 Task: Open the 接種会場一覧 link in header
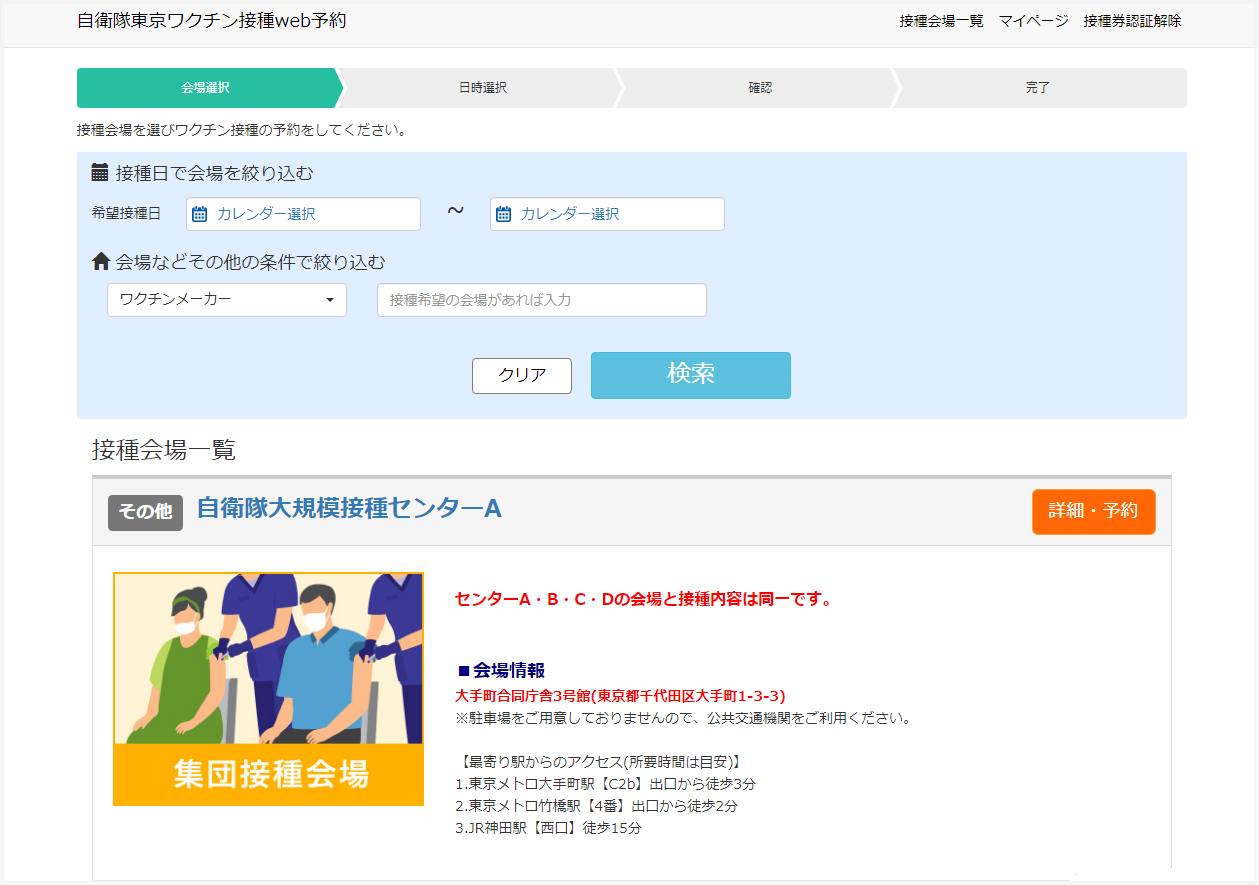[941, 21]
